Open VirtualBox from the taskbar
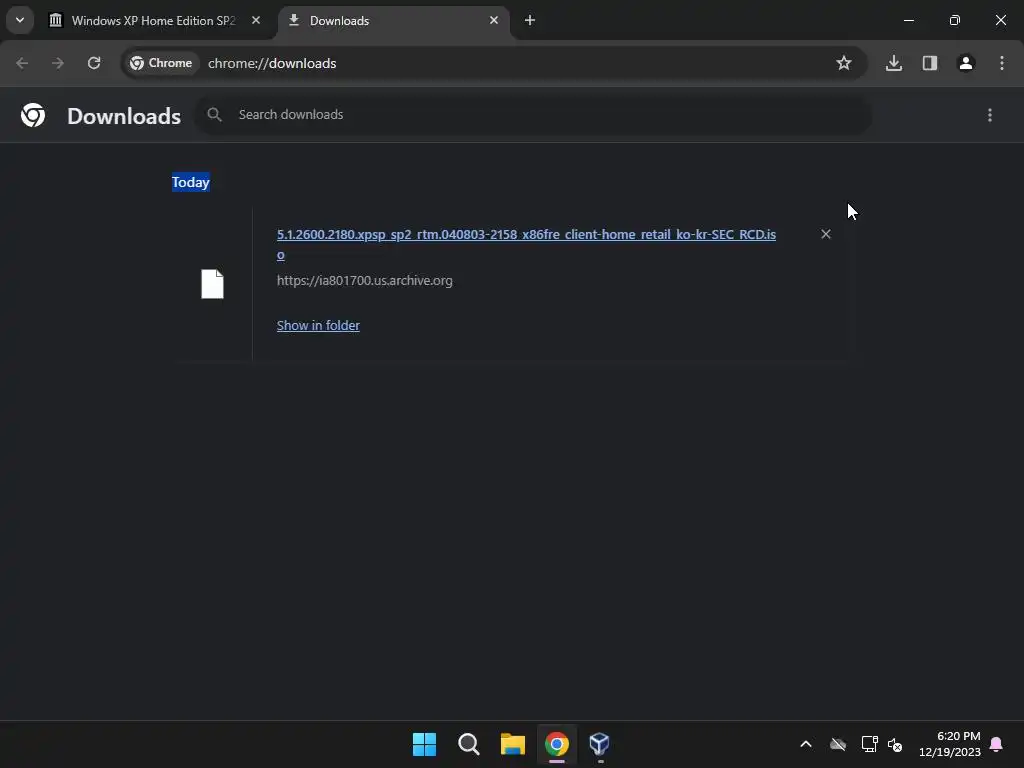Viewport: 1024px width, 768px height. pyautogui.click(x=600, y=744)
